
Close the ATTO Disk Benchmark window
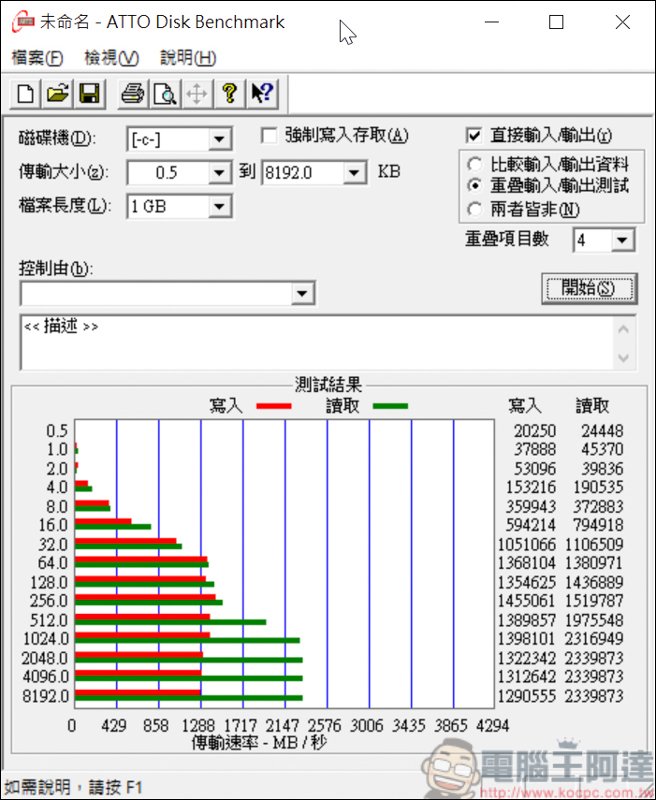[622, 22]
